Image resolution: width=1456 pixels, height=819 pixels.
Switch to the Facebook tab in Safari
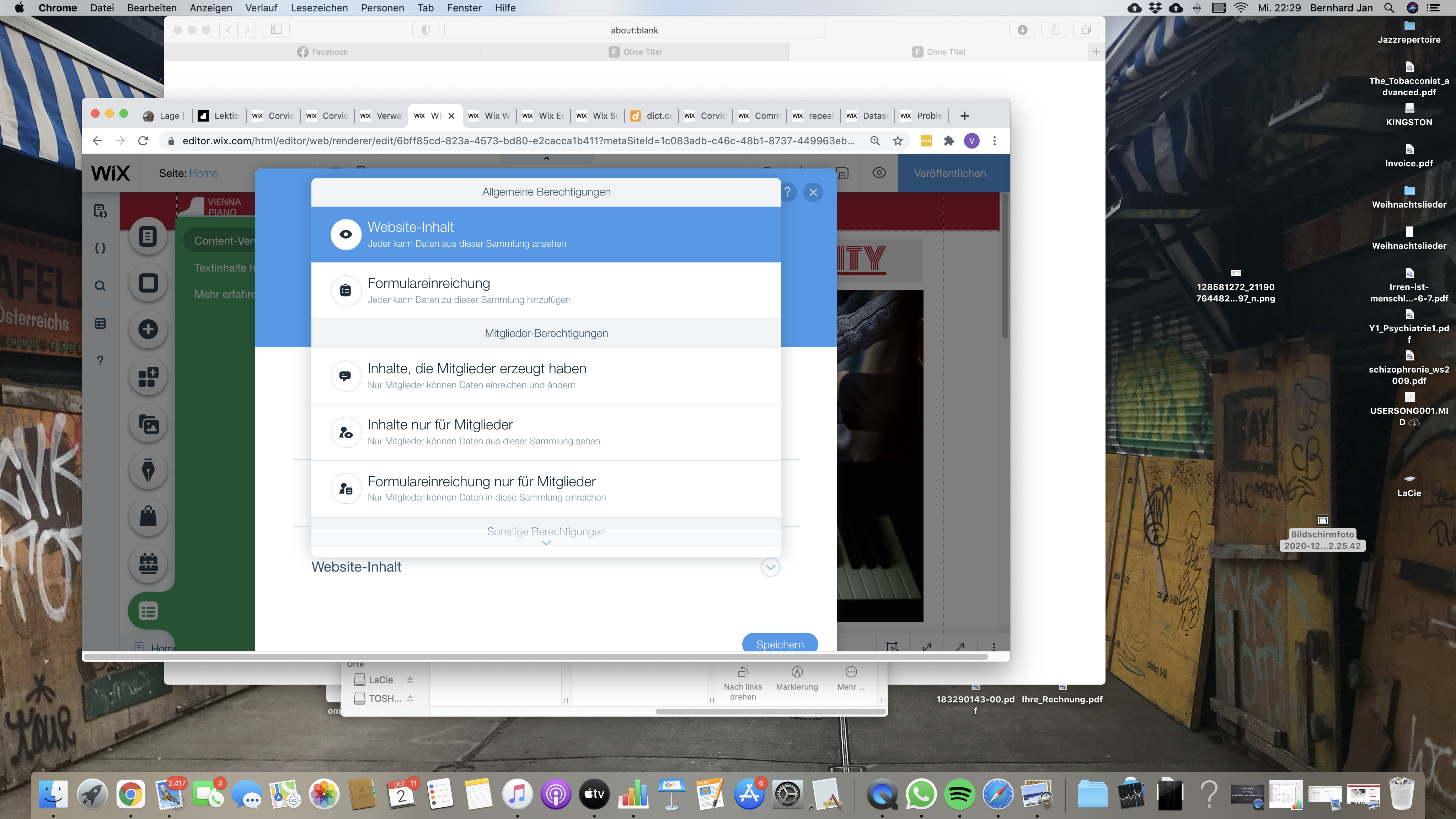pos(322,52)
